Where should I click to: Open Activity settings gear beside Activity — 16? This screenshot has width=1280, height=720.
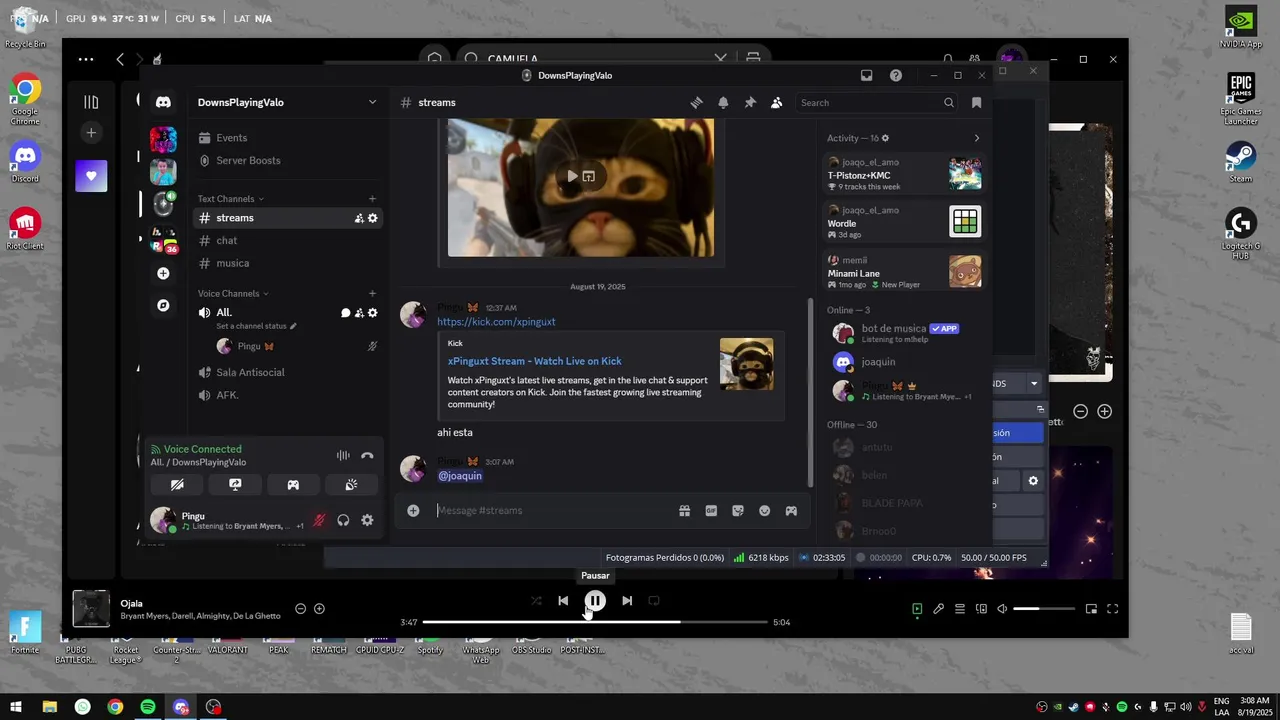(885, 138)
